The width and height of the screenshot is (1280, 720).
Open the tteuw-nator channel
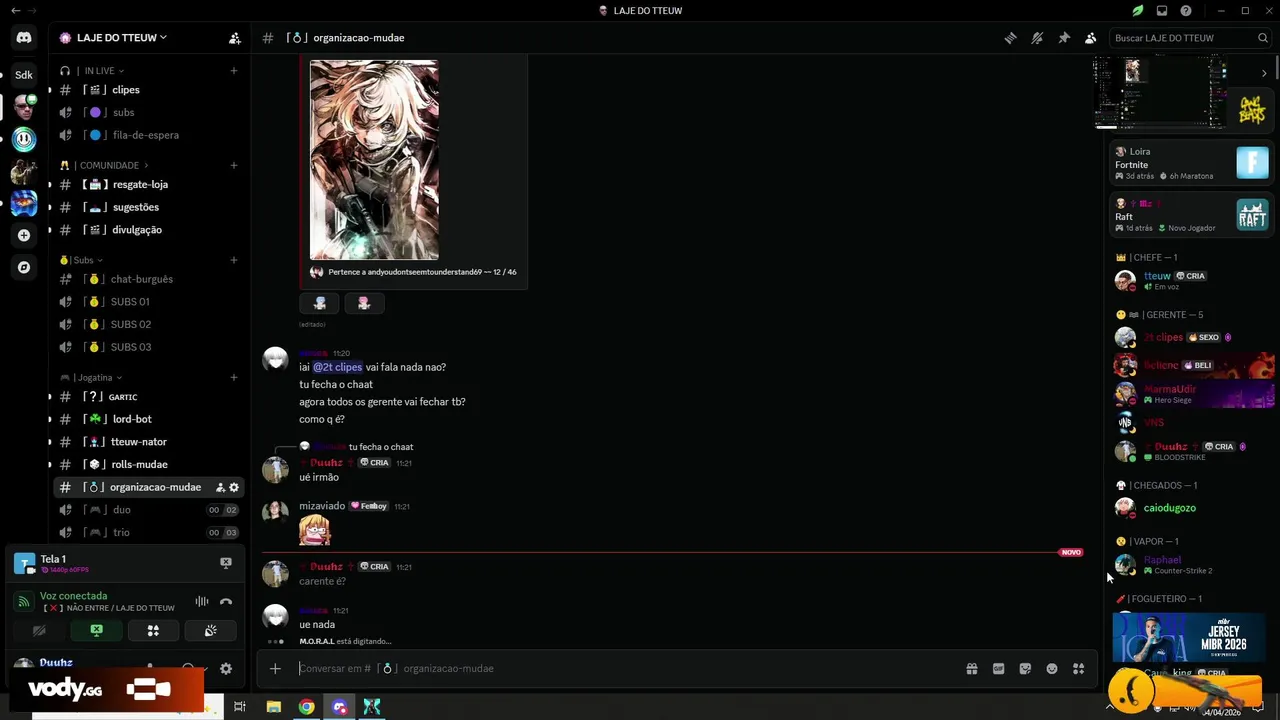click(x=148, y=442)
